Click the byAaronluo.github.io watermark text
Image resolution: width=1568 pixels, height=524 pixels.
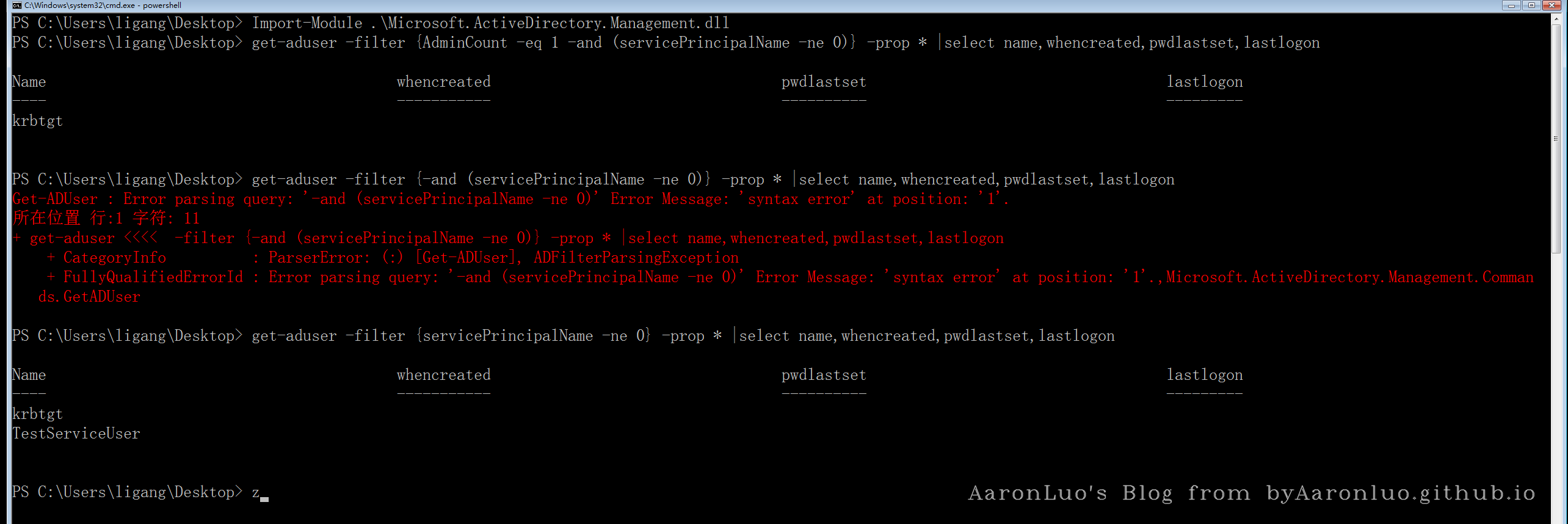click(x=1400, y=493)
